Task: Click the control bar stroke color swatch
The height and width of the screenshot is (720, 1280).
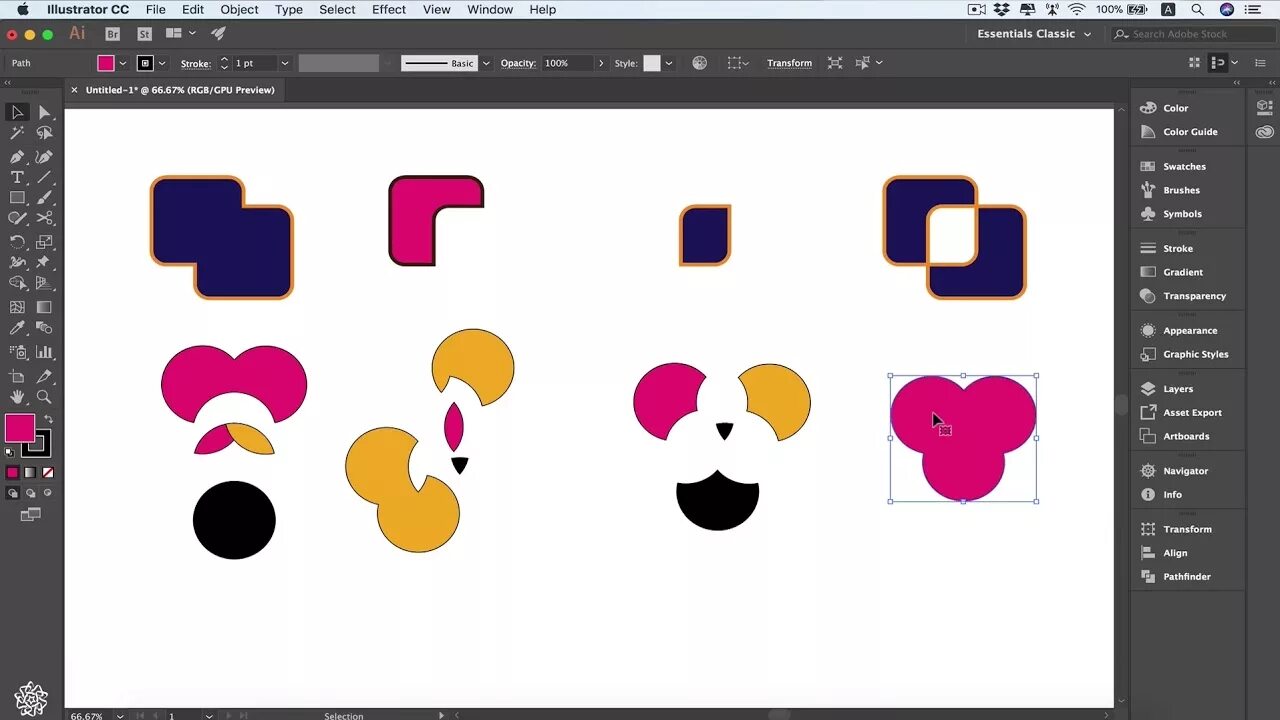Action: pyautogui.click(x=145, y=63)
